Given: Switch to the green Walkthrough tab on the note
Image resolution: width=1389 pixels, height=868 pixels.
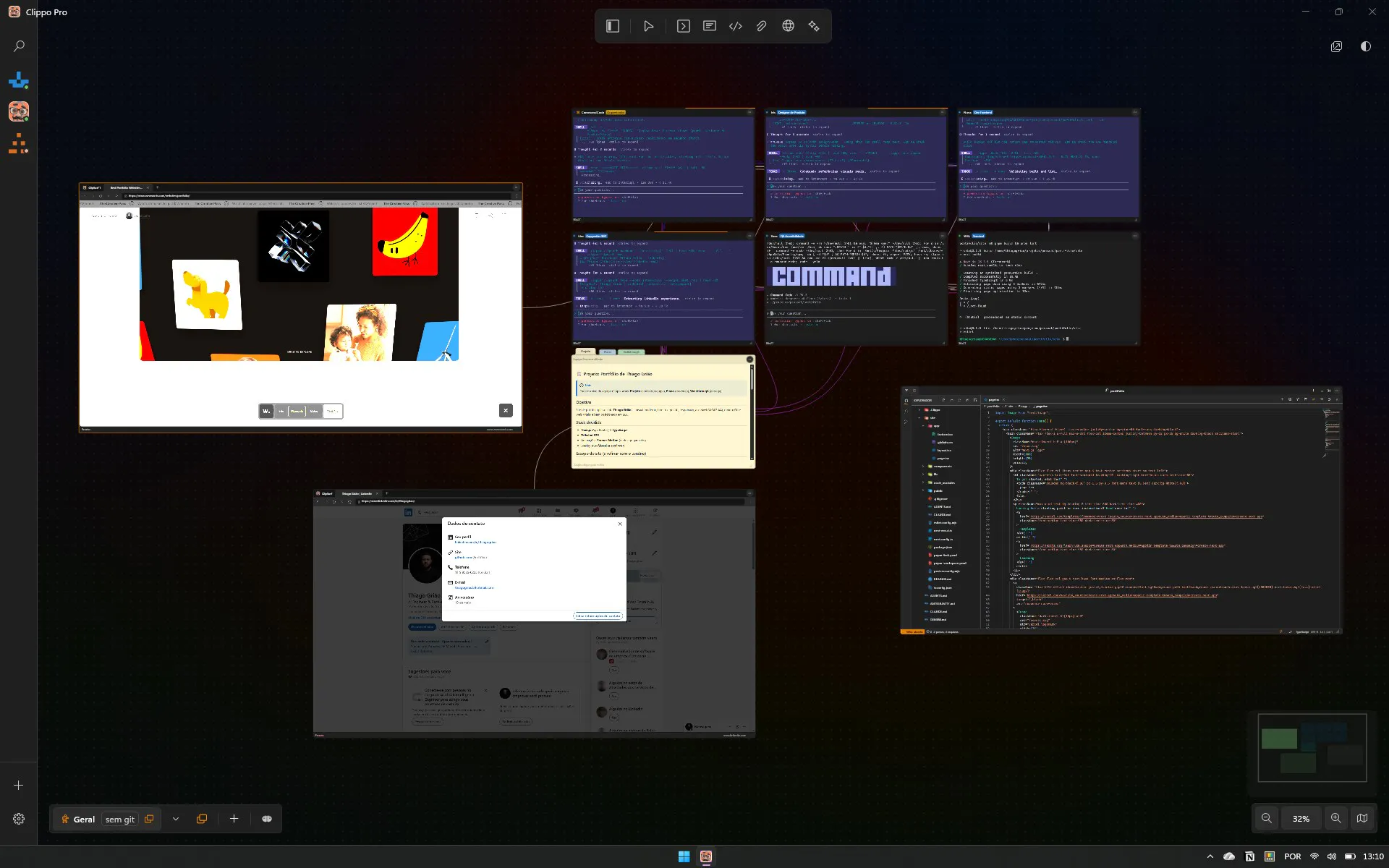Looking at the screenshot, I should 632,352.
